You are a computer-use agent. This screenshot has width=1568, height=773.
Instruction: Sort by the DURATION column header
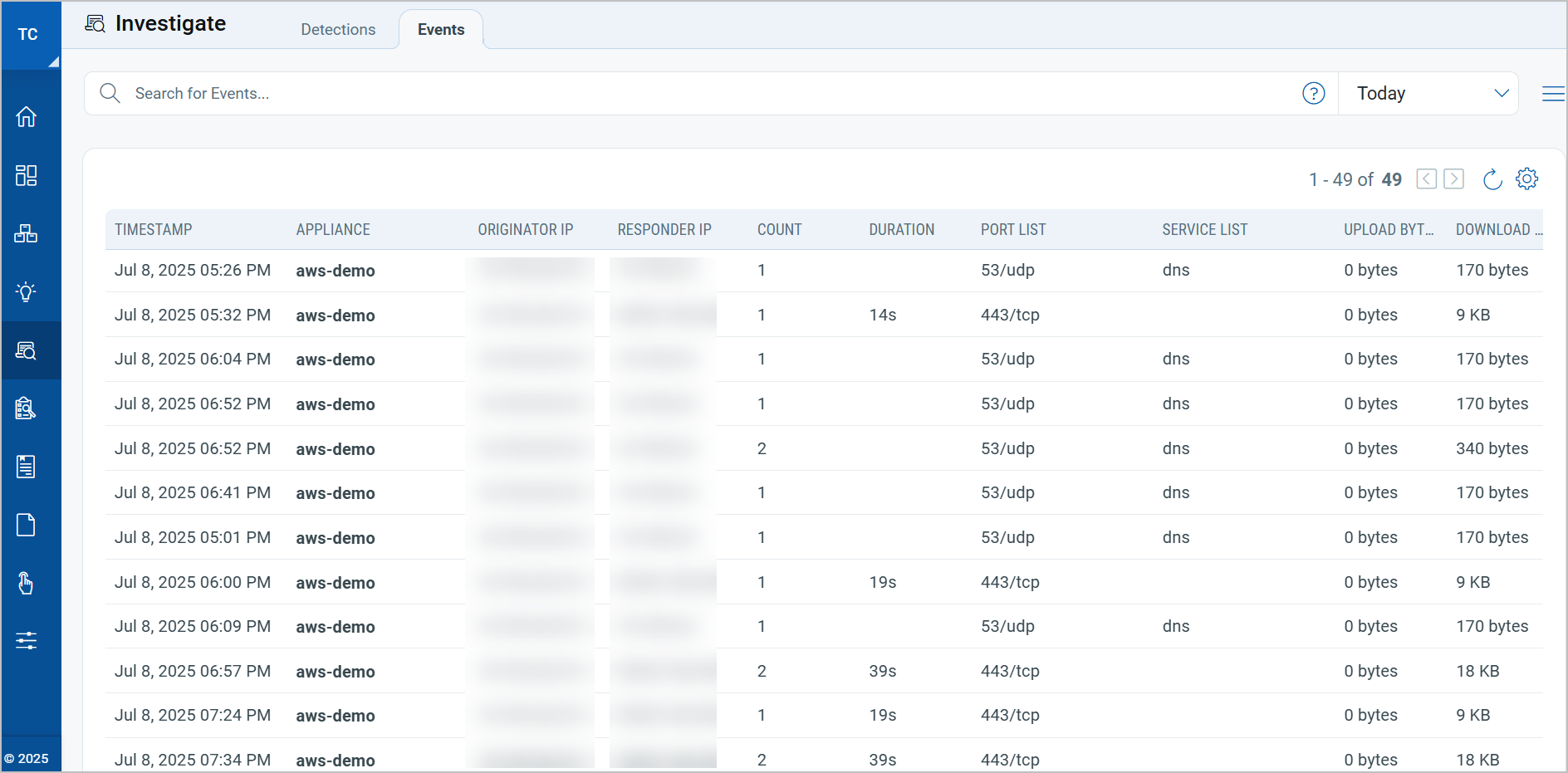(902, 229)
